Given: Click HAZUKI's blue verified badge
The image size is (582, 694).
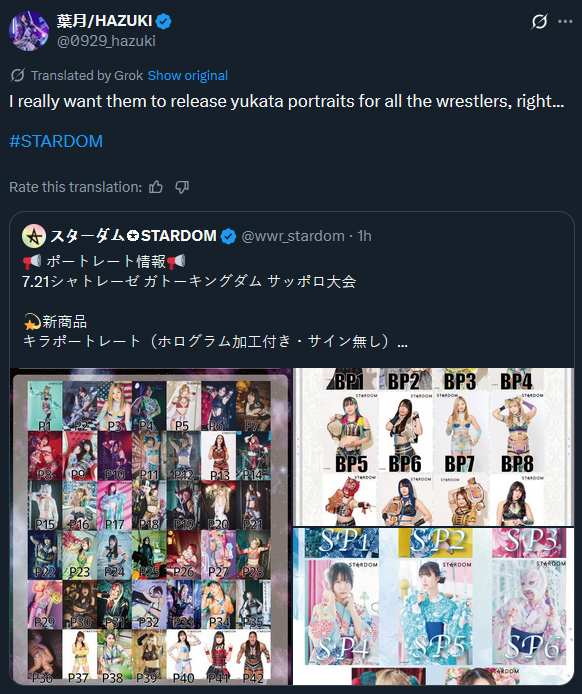Looking at the screenshot, I should click(164, 21).
